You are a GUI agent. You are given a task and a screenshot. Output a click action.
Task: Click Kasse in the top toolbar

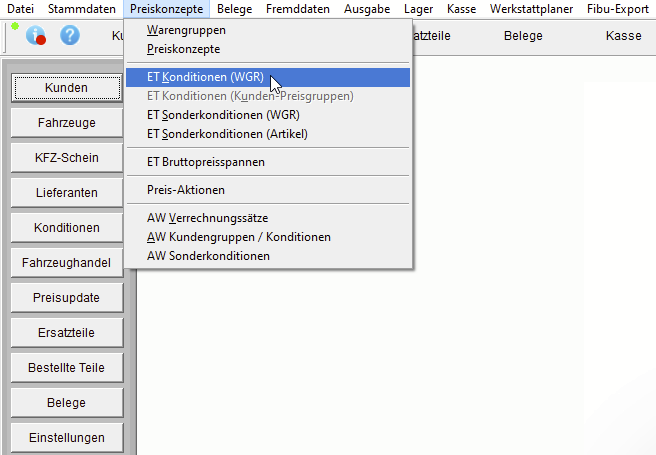click(623, 36)
